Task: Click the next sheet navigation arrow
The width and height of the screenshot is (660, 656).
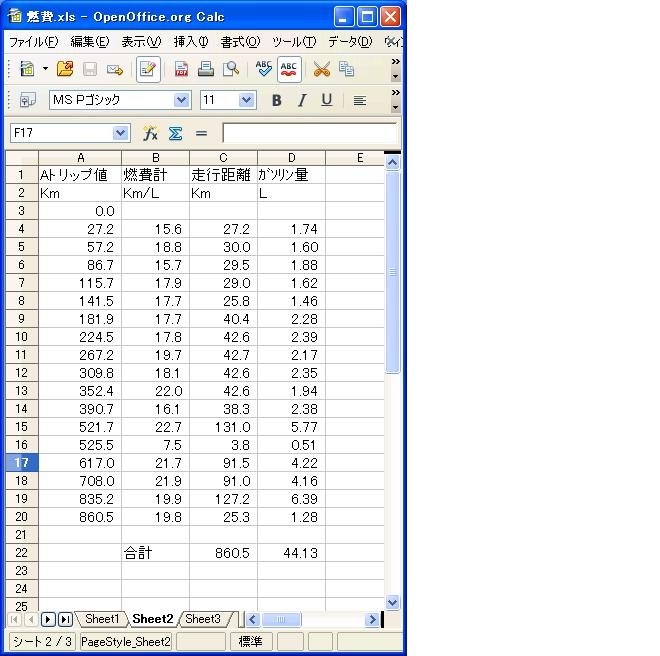Action: (x=48, y=619)
